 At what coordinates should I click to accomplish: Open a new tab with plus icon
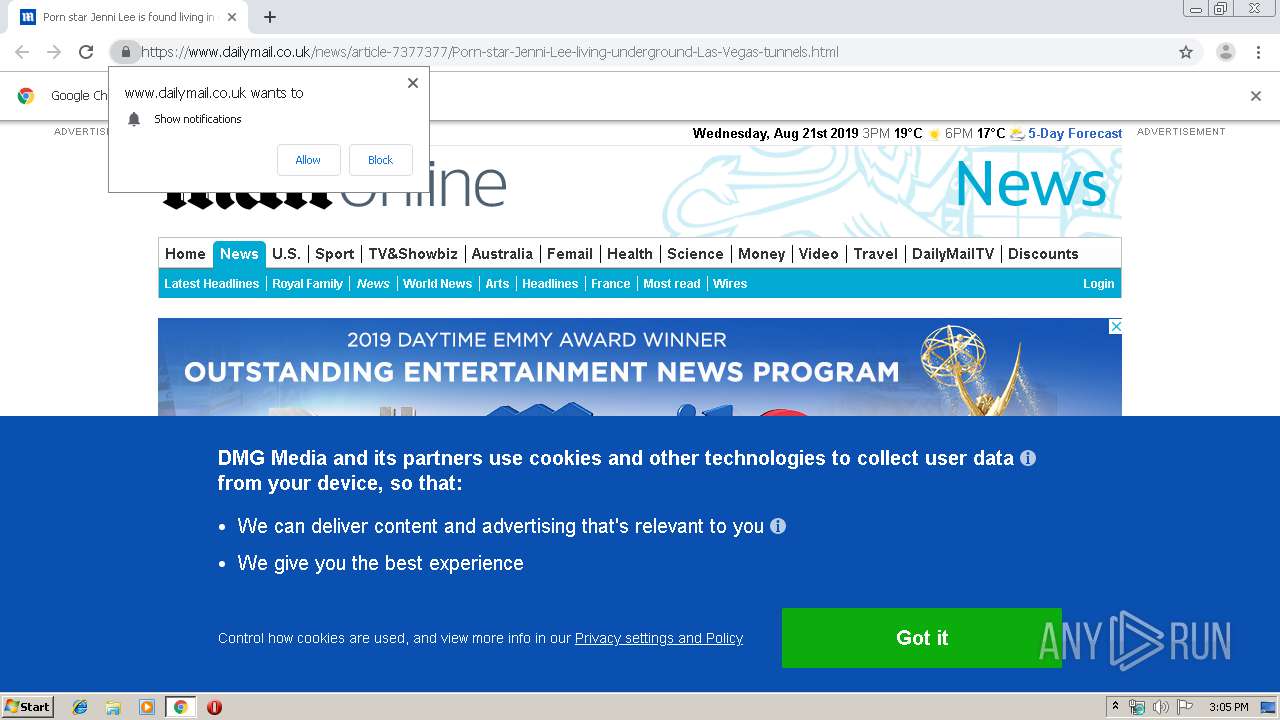click(x=270, y=17)
